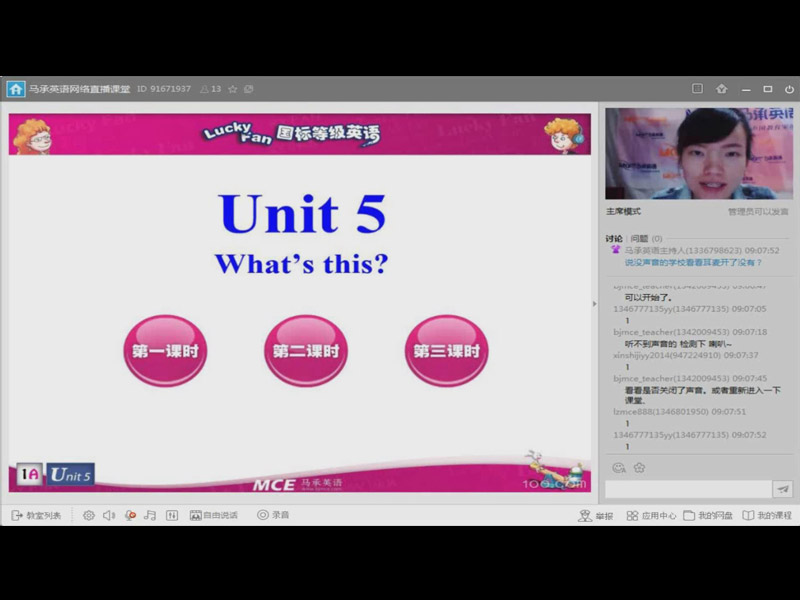800x600 pixels.
Task: Toggle the microphone icon in bottom toolbar
Action: coord(130,515)
